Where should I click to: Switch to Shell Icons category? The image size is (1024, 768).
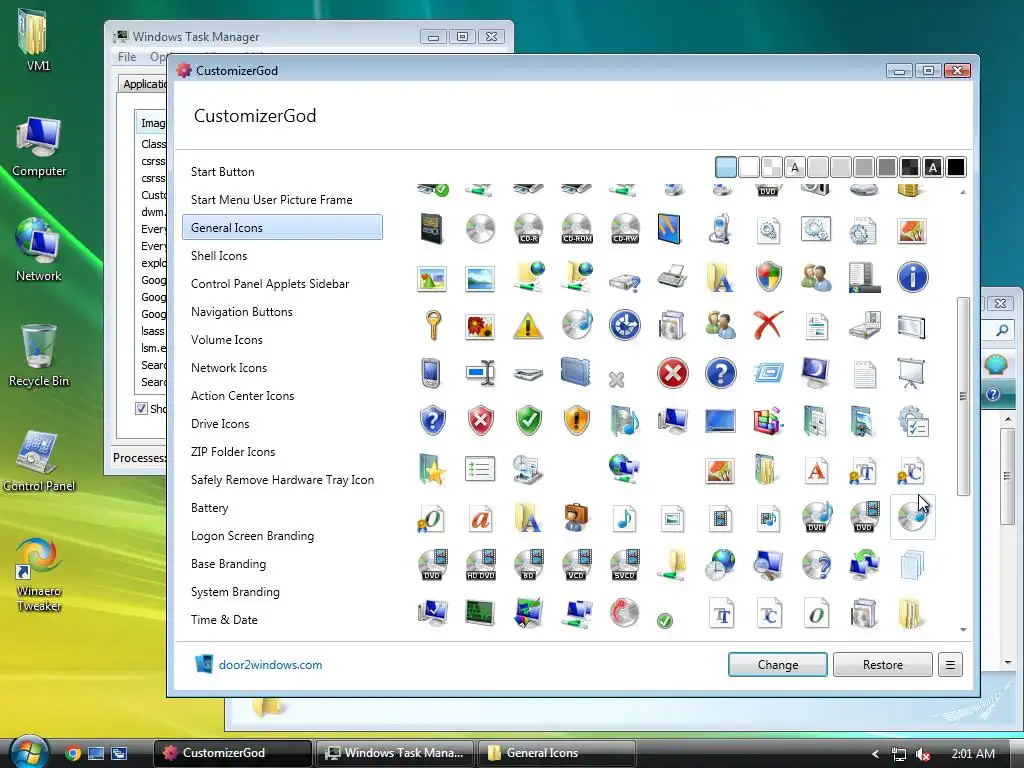point(219,256)
